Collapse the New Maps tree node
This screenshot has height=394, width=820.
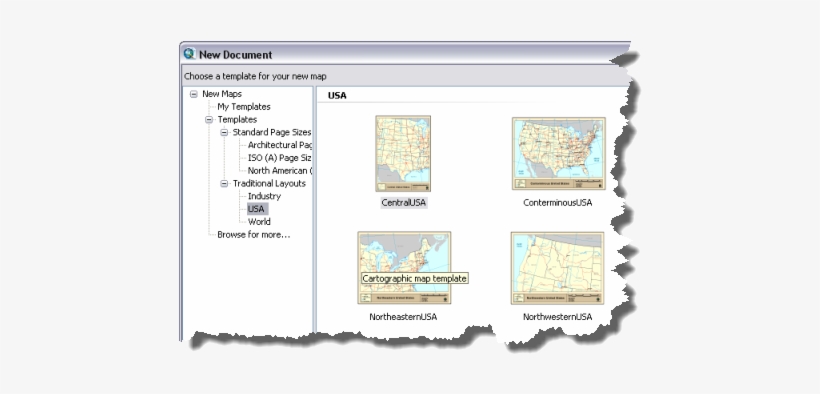193,94
